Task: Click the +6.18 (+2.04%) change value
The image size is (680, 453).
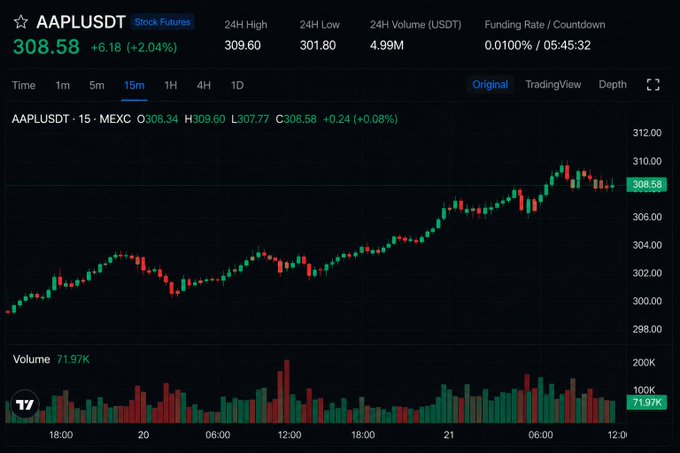Action: click(134, 47)
